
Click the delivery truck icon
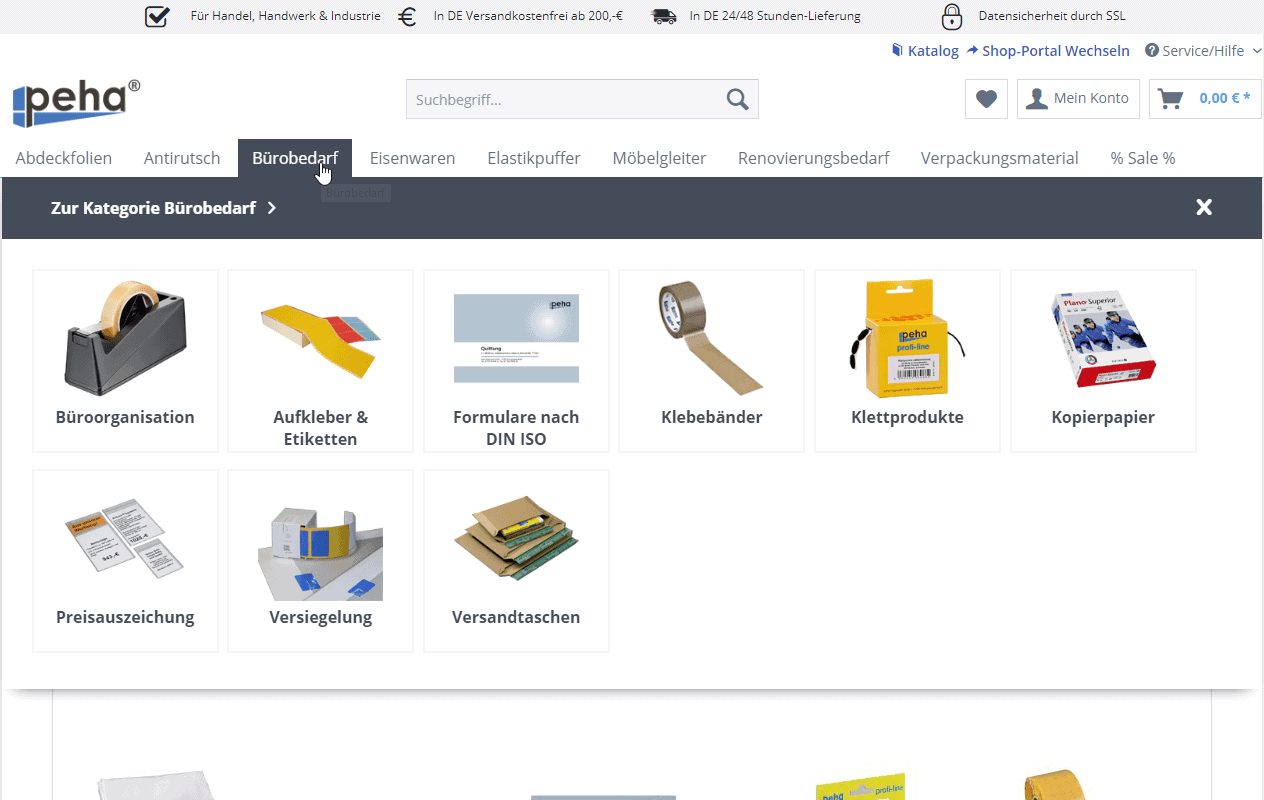663,16
